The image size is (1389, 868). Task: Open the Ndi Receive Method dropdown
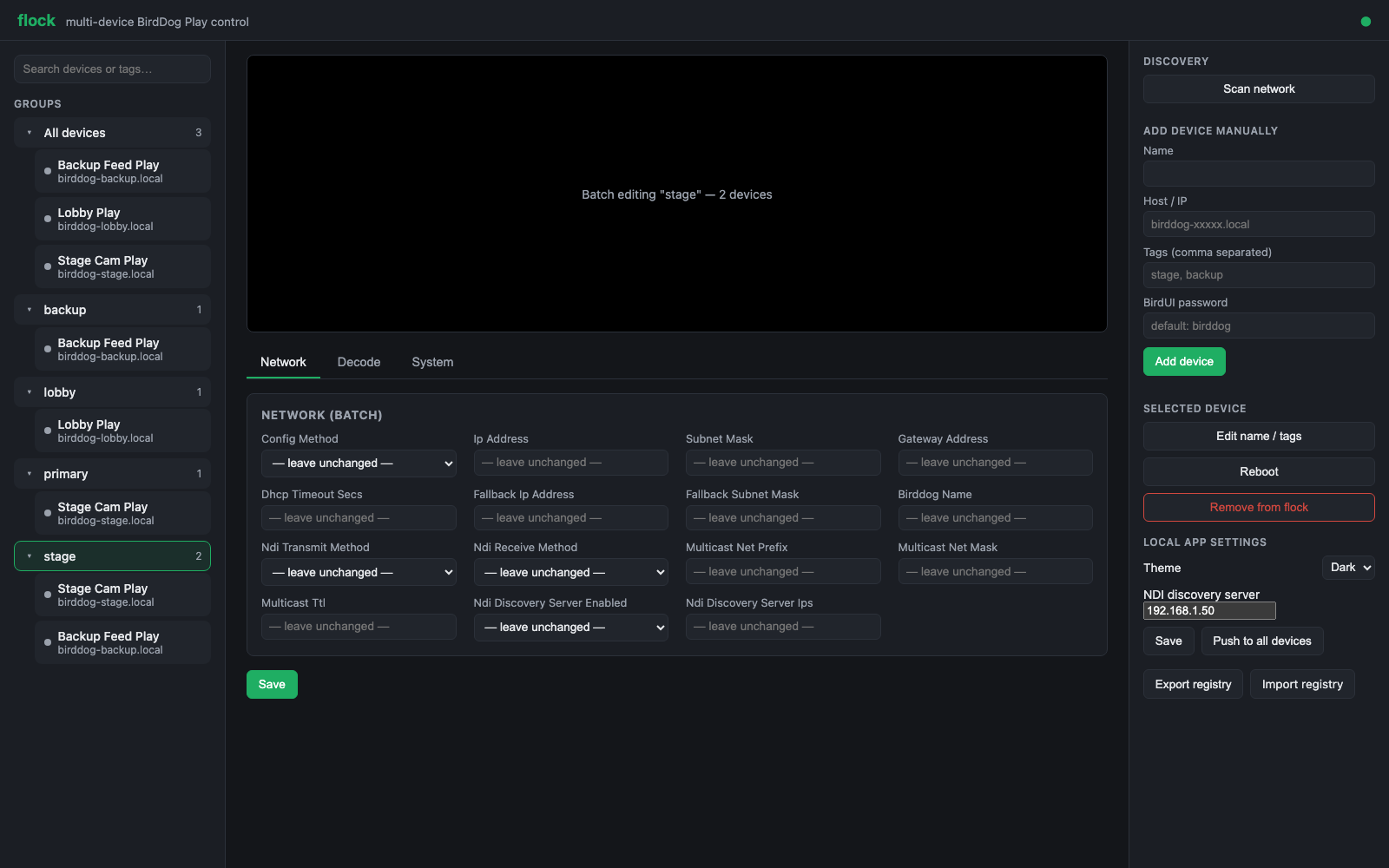570,572
